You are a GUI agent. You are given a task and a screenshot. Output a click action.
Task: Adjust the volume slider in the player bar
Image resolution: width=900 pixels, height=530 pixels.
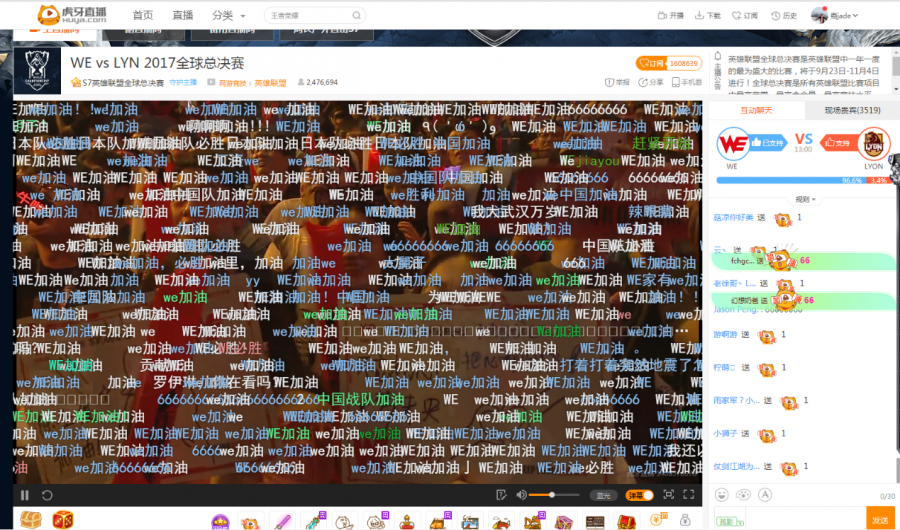[x=554, y=494]
